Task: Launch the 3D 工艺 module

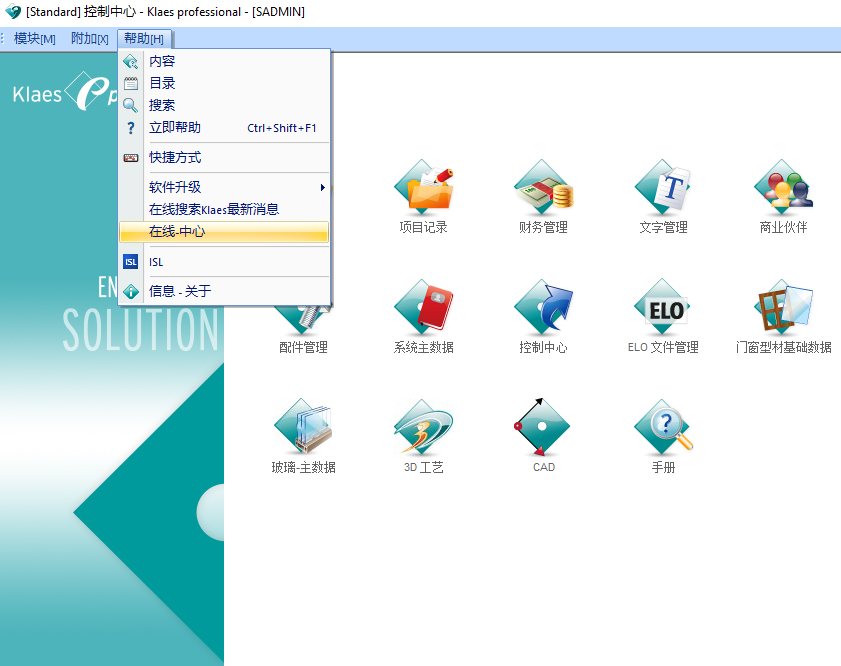Action: [424, 428]
